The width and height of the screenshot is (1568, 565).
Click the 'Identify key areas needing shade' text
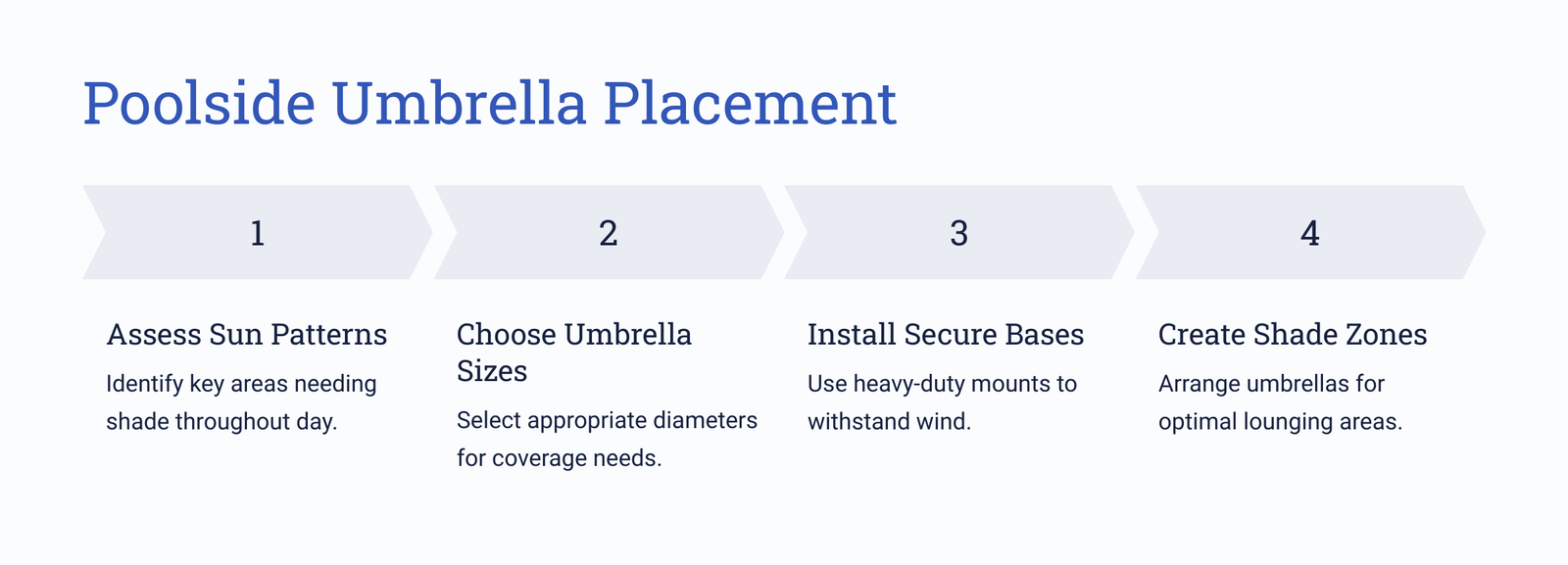[241, 402]
